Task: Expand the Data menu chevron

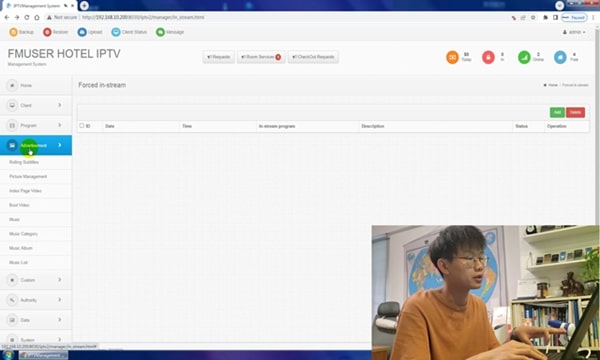Action: point(60,319)
